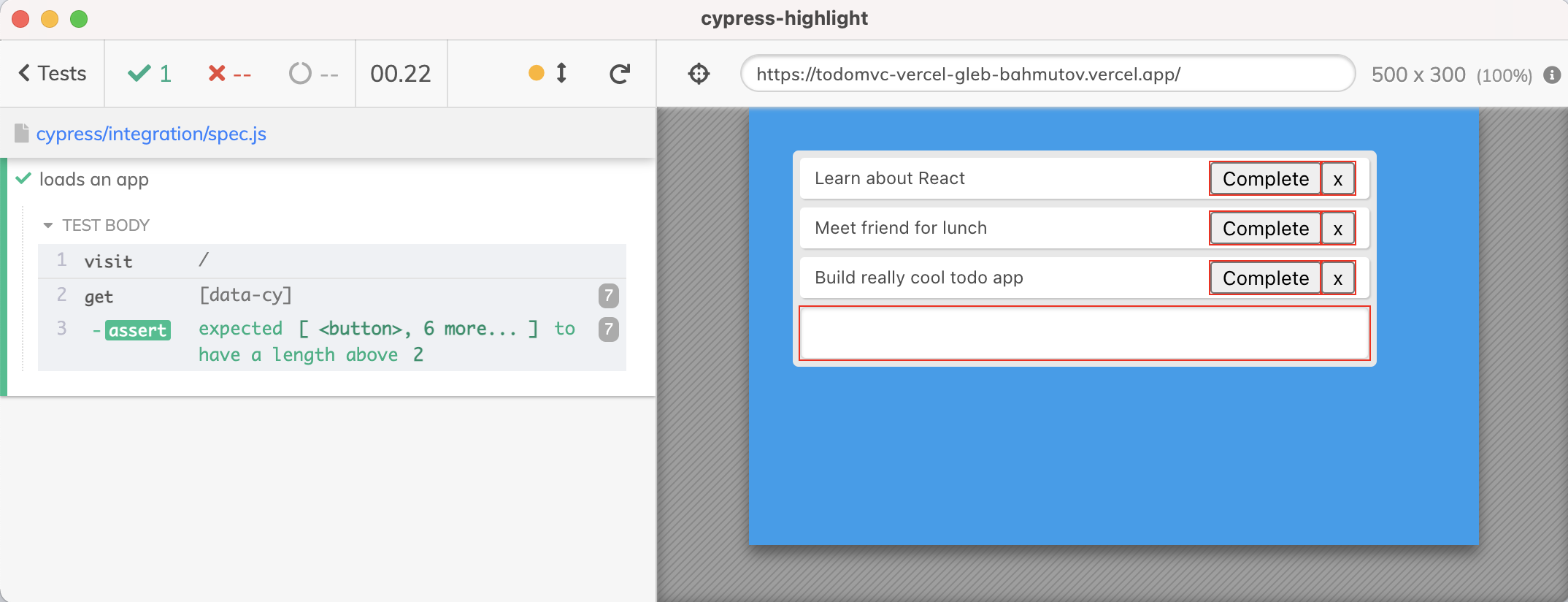Open the selector playground crosshair icon

[x=699, y=74]
